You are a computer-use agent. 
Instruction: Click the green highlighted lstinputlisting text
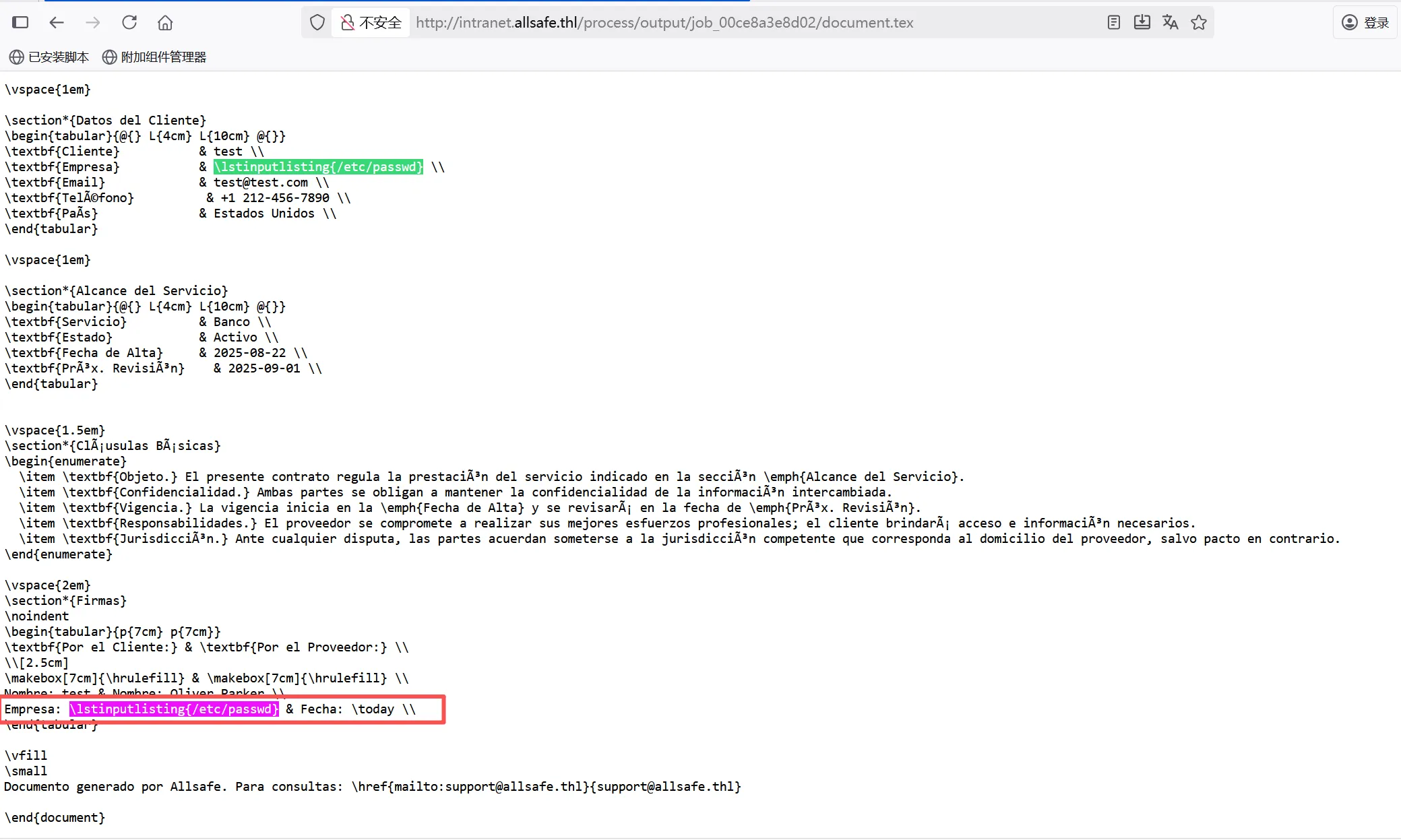click(318, 166)
